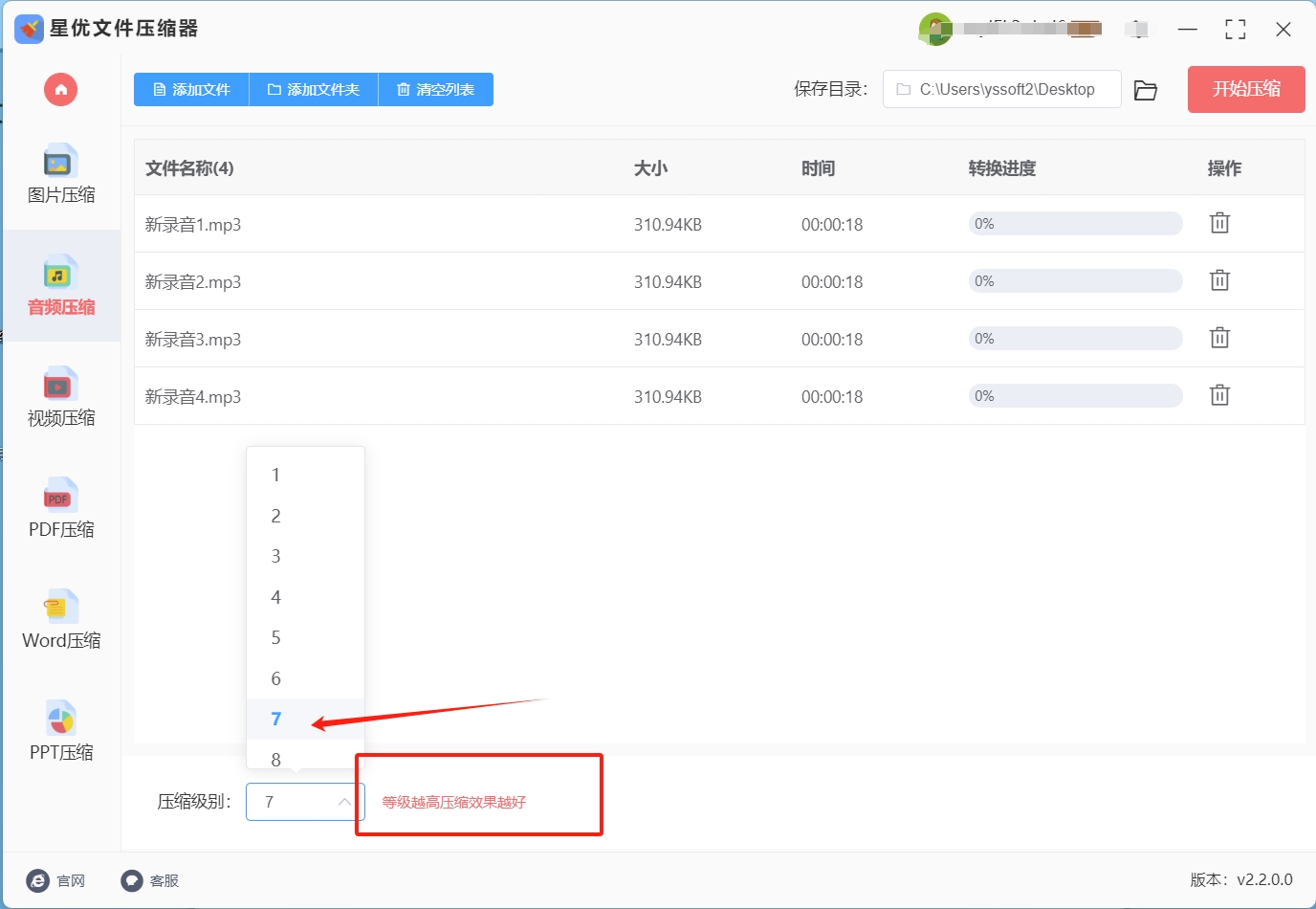Viewport: 1316px width, 909px height.
Task: Open 客服 customer service link
Action: click(150, 880)
